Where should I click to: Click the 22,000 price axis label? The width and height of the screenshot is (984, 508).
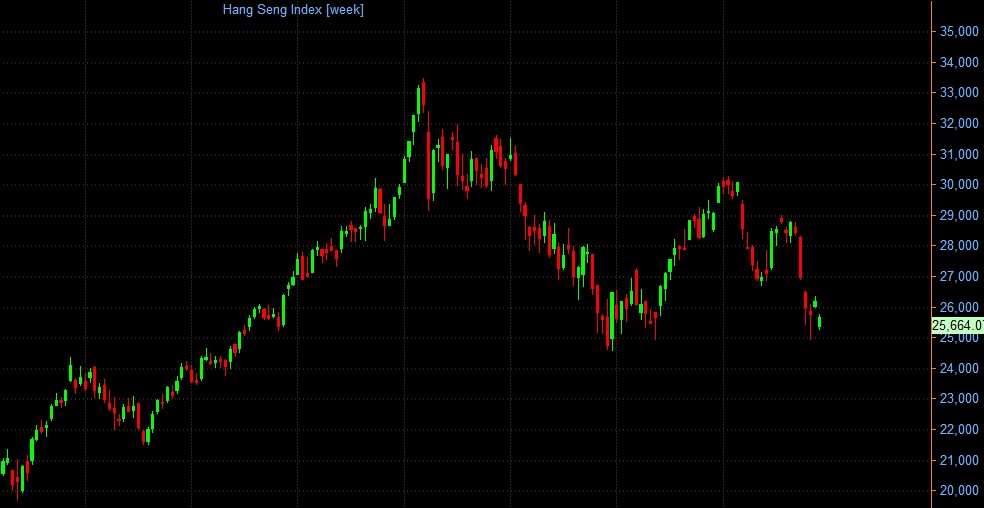pyautogui.click(x=959, y=430)
